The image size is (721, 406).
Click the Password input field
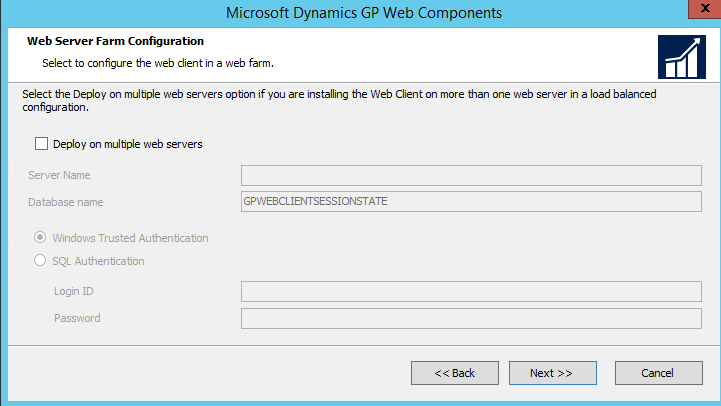tap(471, 319)
